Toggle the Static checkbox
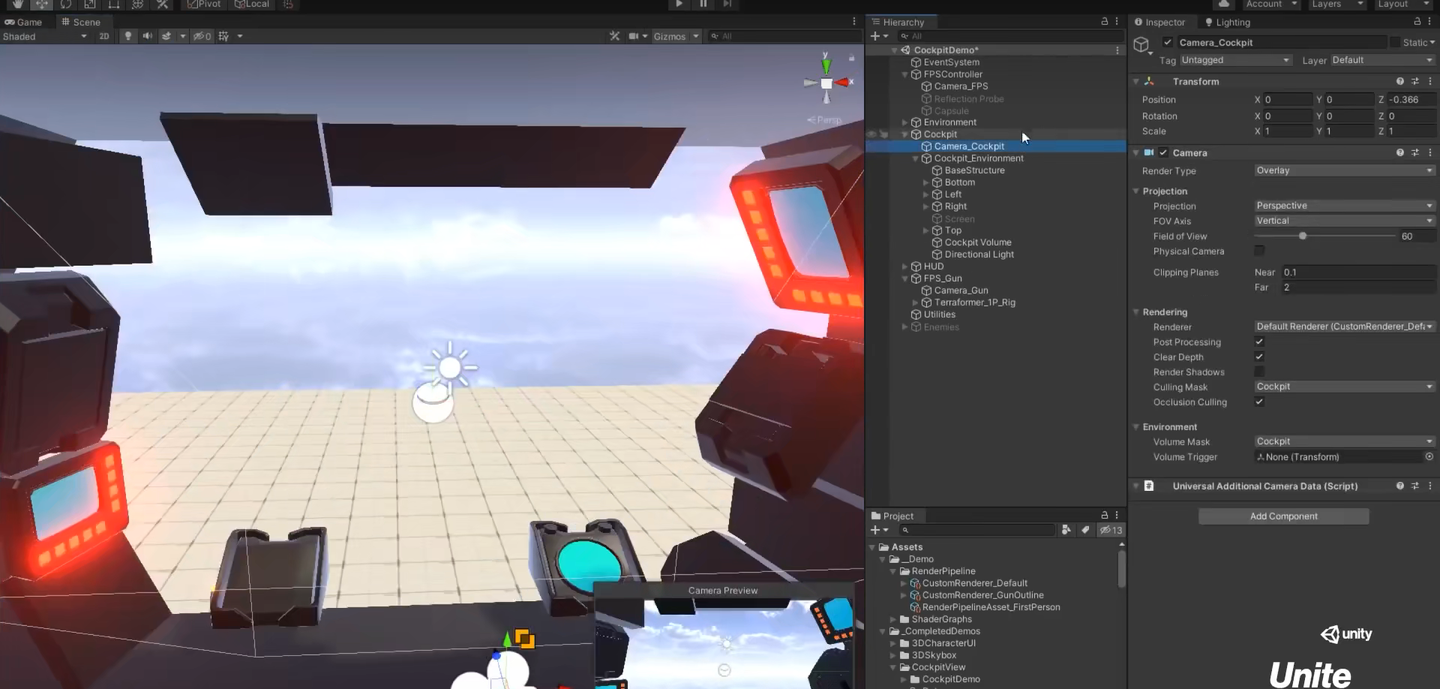Image resolution: width=1440 pixels, height=689 pixels. [1395, 43]
